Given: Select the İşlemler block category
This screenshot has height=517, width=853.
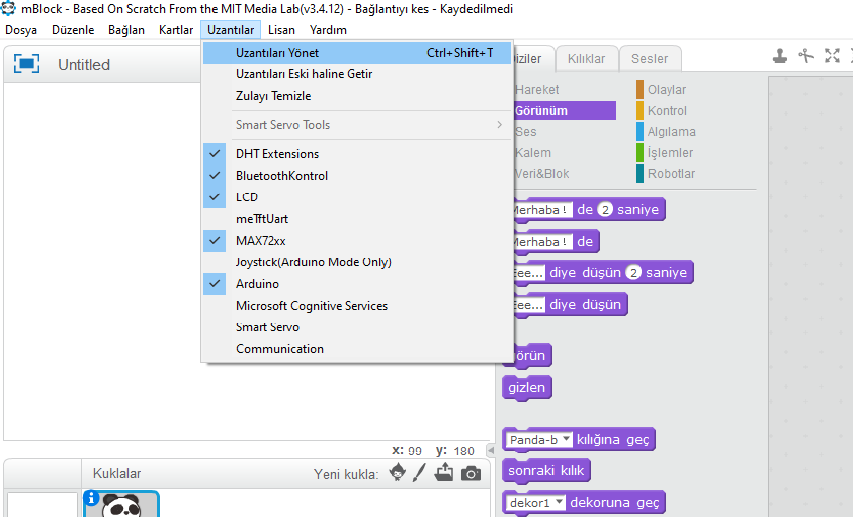Looking at the screenshot, I should pyautogui.click(x=670, y=152).
